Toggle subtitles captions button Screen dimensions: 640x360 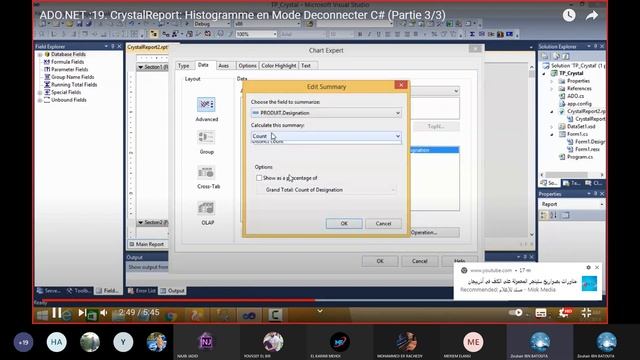(x=541, y=313)
